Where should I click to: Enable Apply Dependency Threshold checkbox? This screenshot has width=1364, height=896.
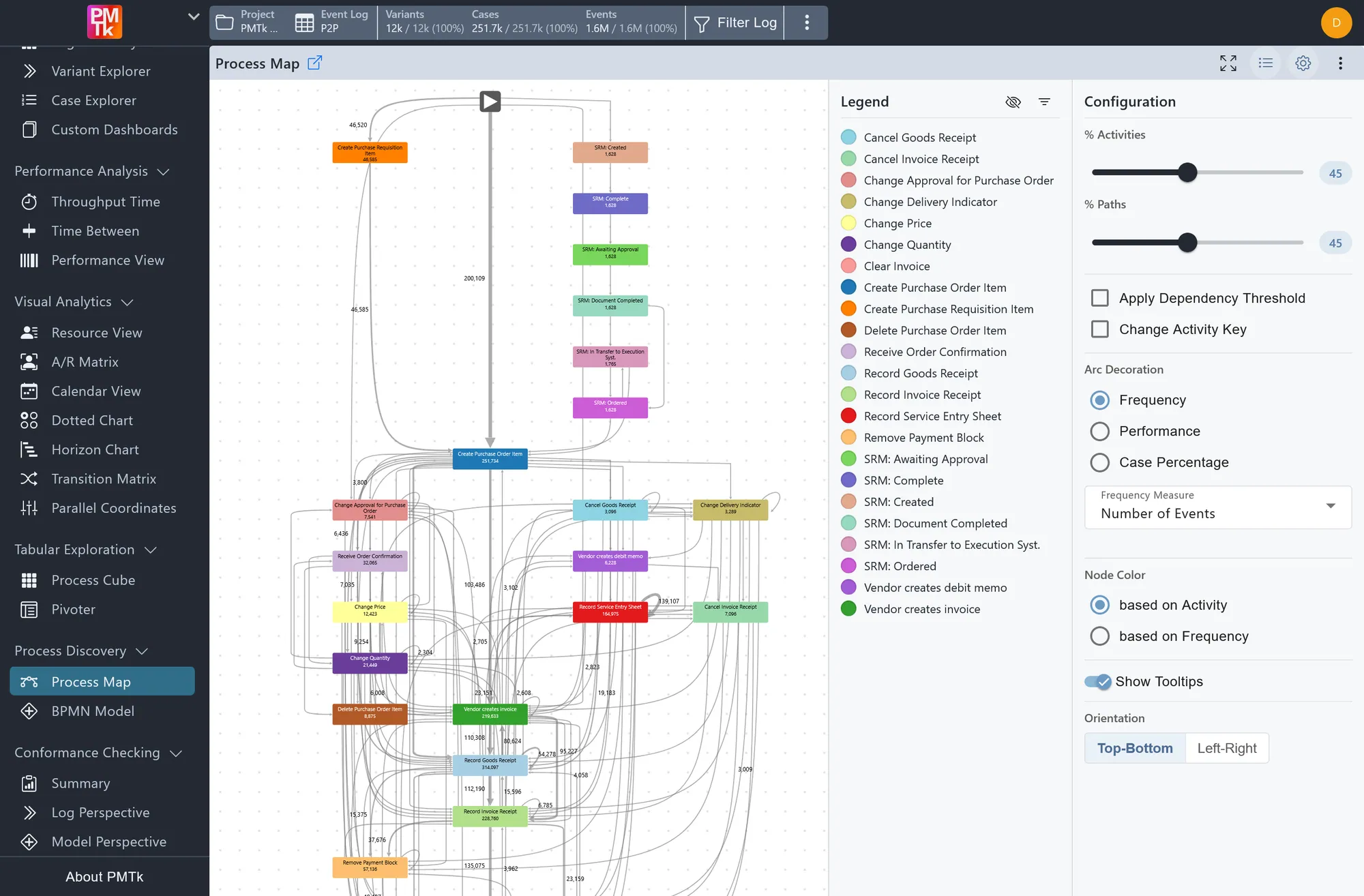click(1100, 298)
